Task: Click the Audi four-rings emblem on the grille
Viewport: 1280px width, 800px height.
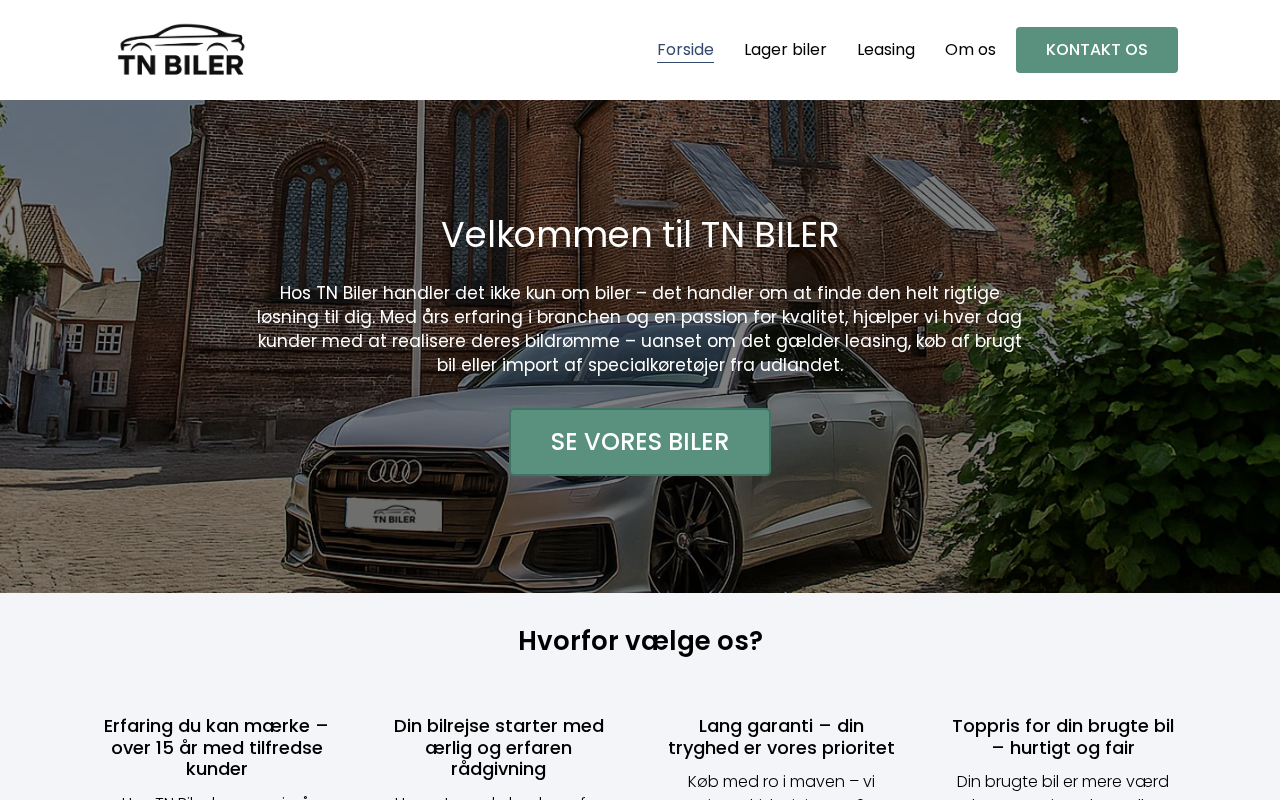Action: [394, 471]
